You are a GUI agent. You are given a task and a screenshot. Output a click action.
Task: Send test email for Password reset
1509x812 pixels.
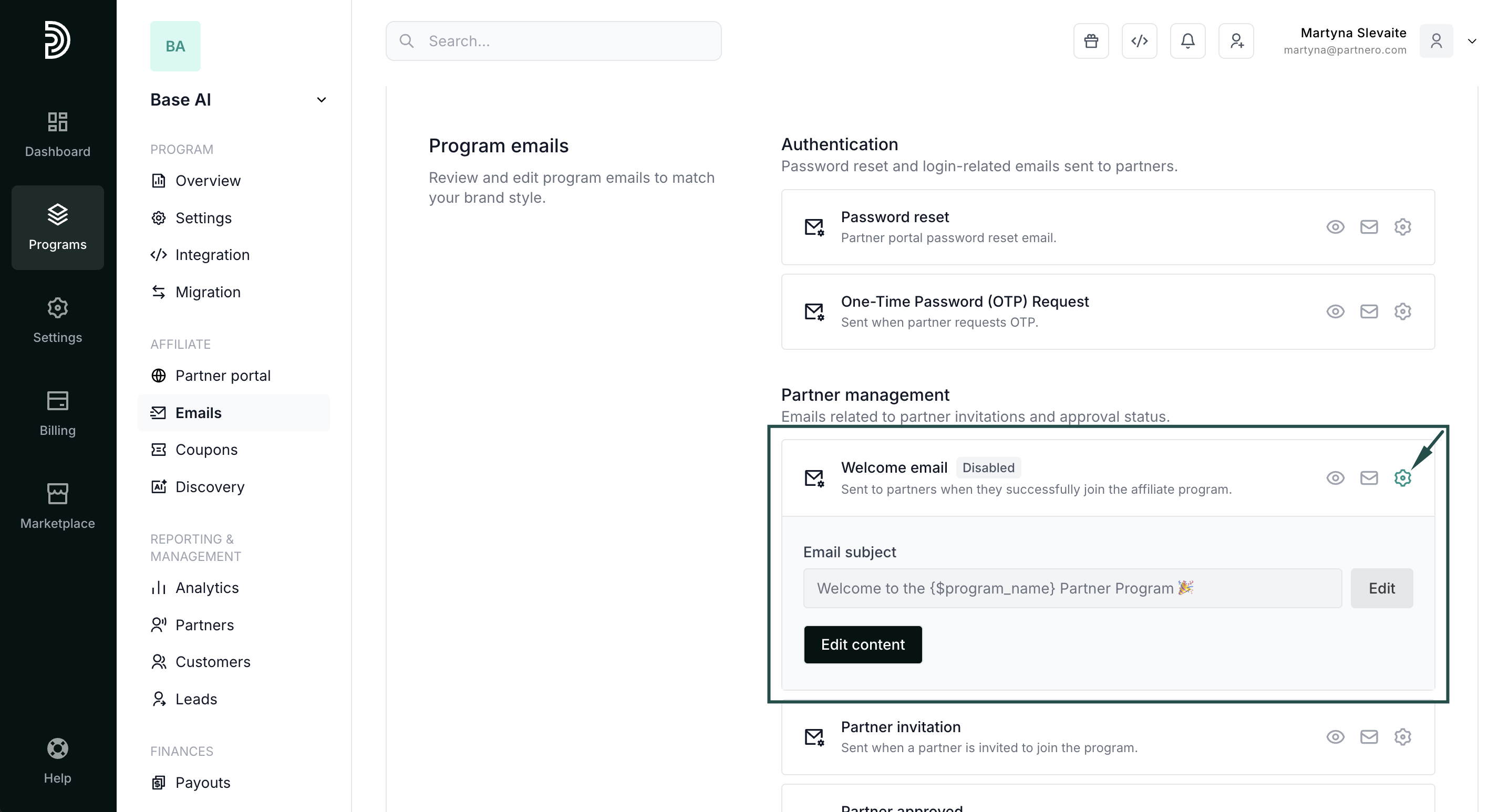click(x=1368, y=226)
